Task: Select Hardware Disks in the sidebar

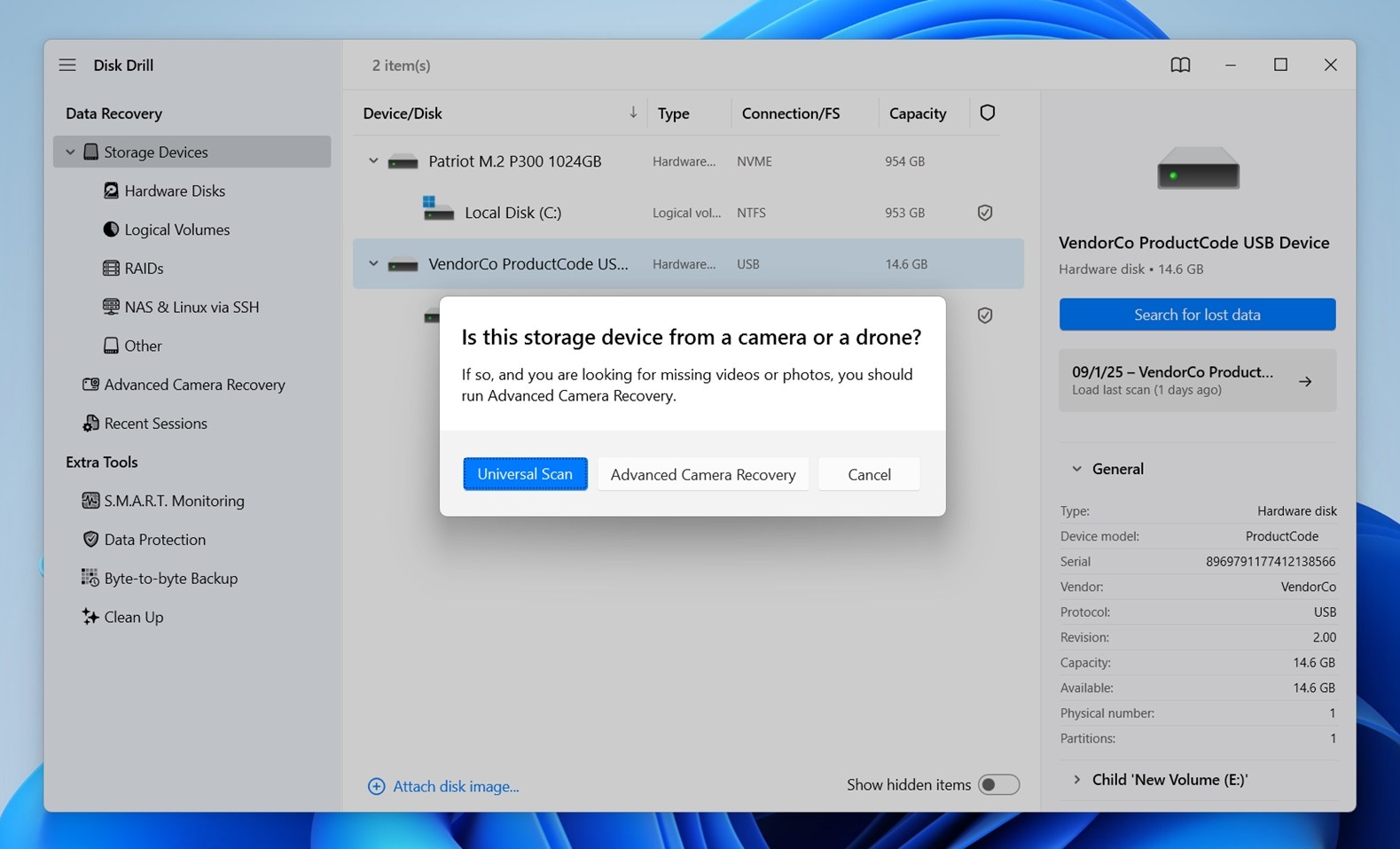Action: tap(175, 191)
